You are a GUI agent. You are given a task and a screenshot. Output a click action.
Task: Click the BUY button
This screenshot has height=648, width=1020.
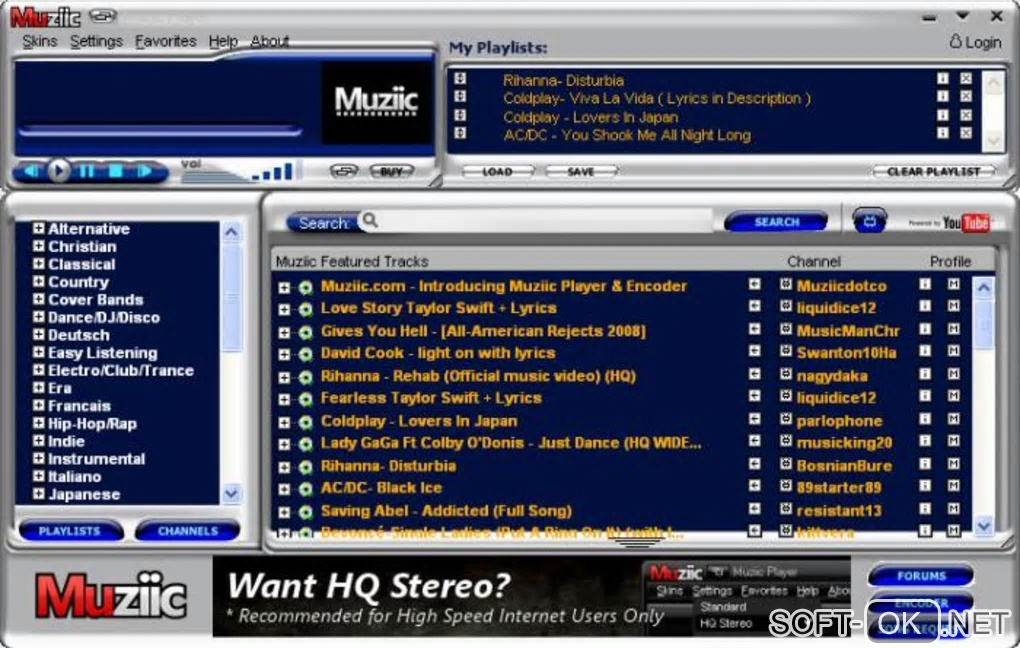pos(392,172)
